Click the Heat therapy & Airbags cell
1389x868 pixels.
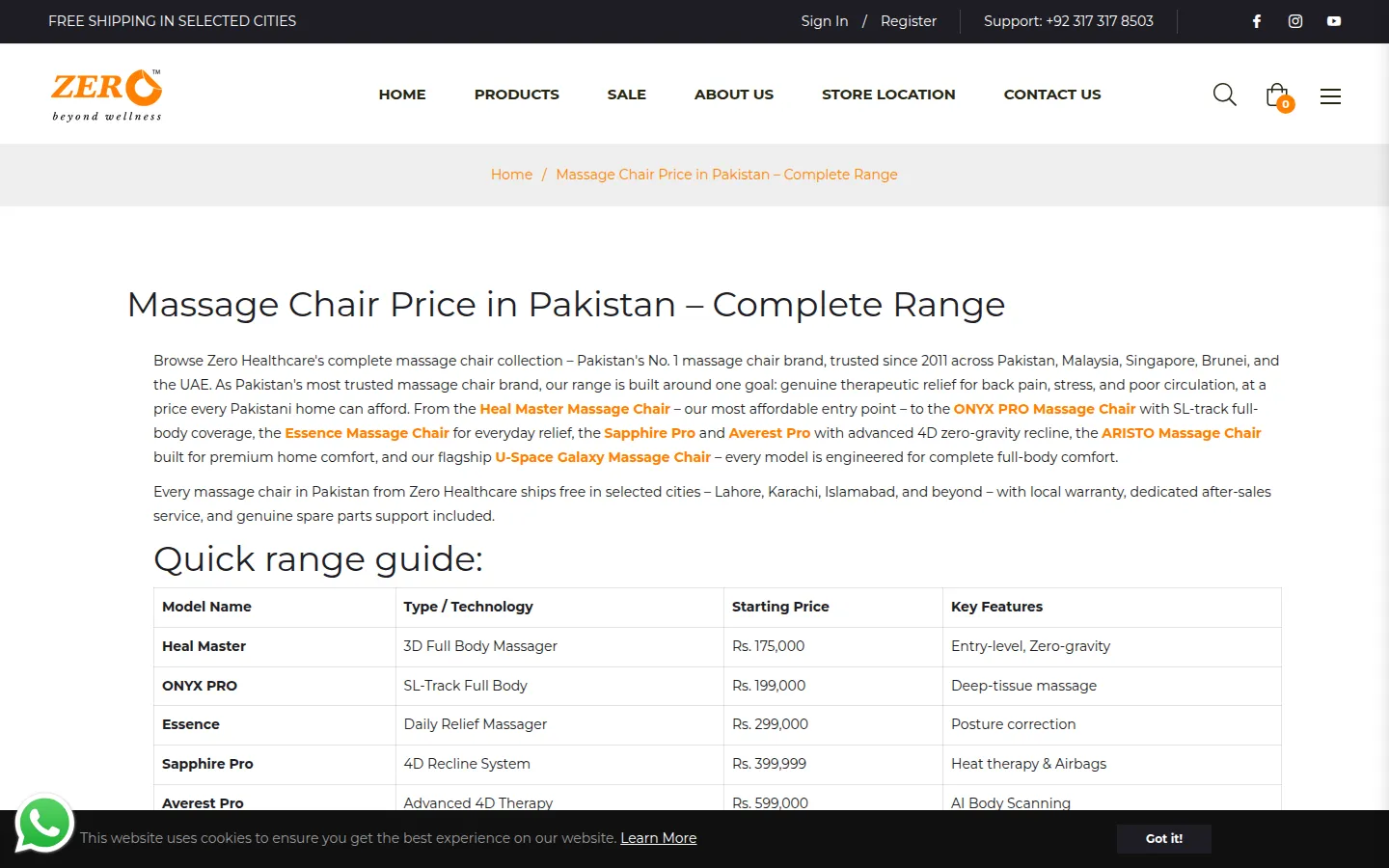[1112, 765]
